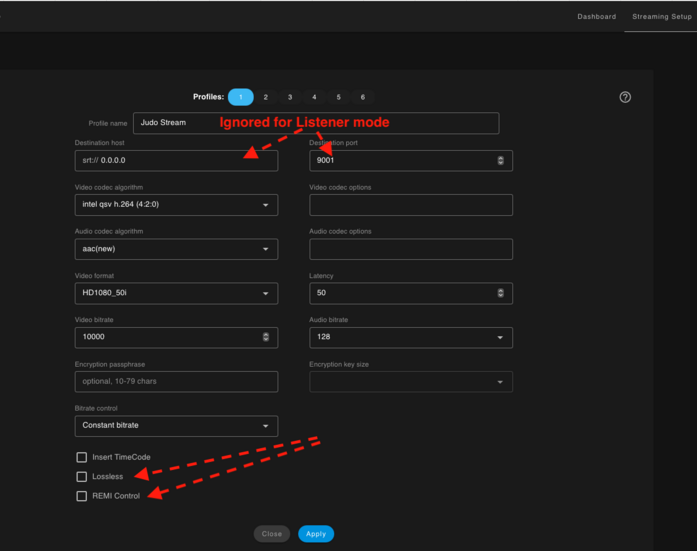Screen dimensions: 697x551
Task: Open the Bitrate control dropdown
Action: click(176, 426)
